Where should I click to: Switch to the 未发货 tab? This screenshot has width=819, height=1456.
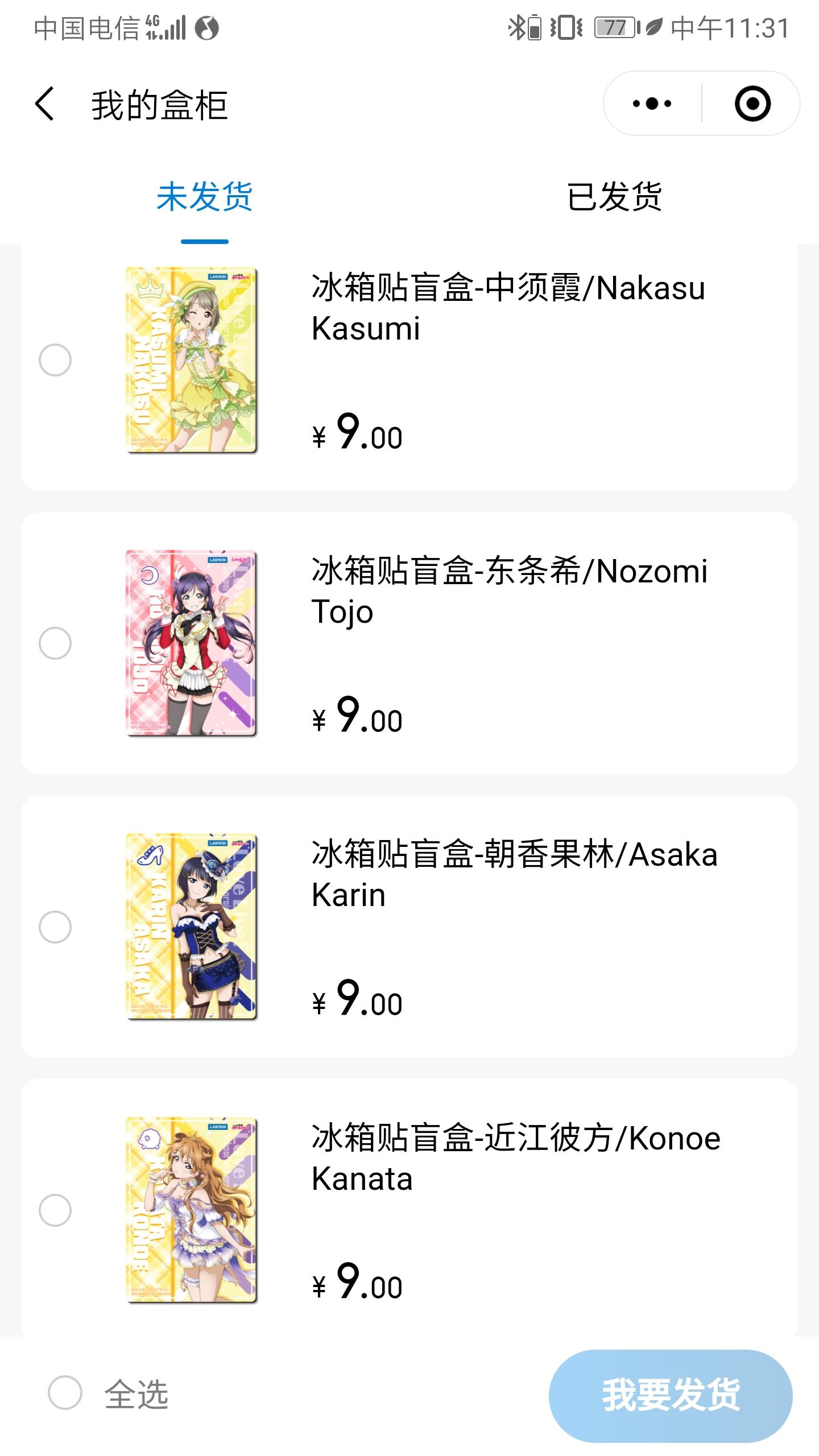205,197
